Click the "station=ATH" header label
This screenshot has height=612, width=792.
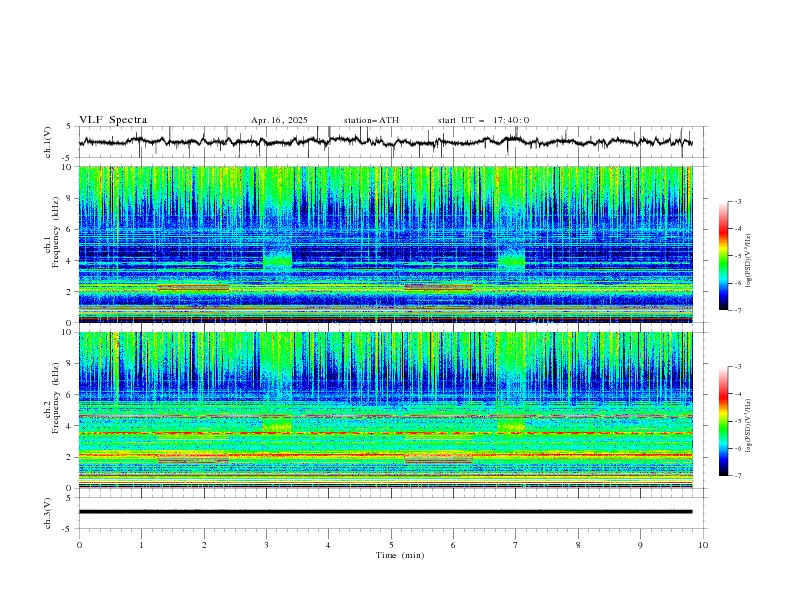pyautogui.click(x=371, y=120)
